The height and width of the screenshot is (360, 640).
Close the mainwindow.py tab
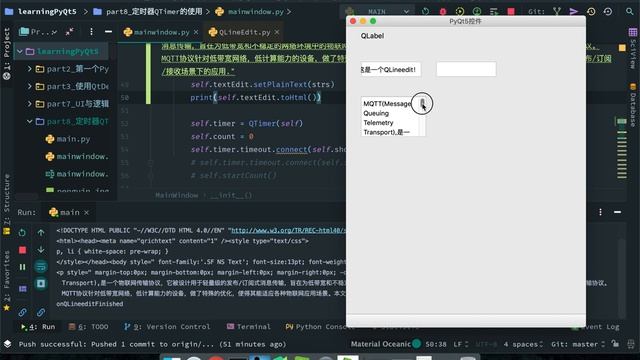(x=196, y=32)
